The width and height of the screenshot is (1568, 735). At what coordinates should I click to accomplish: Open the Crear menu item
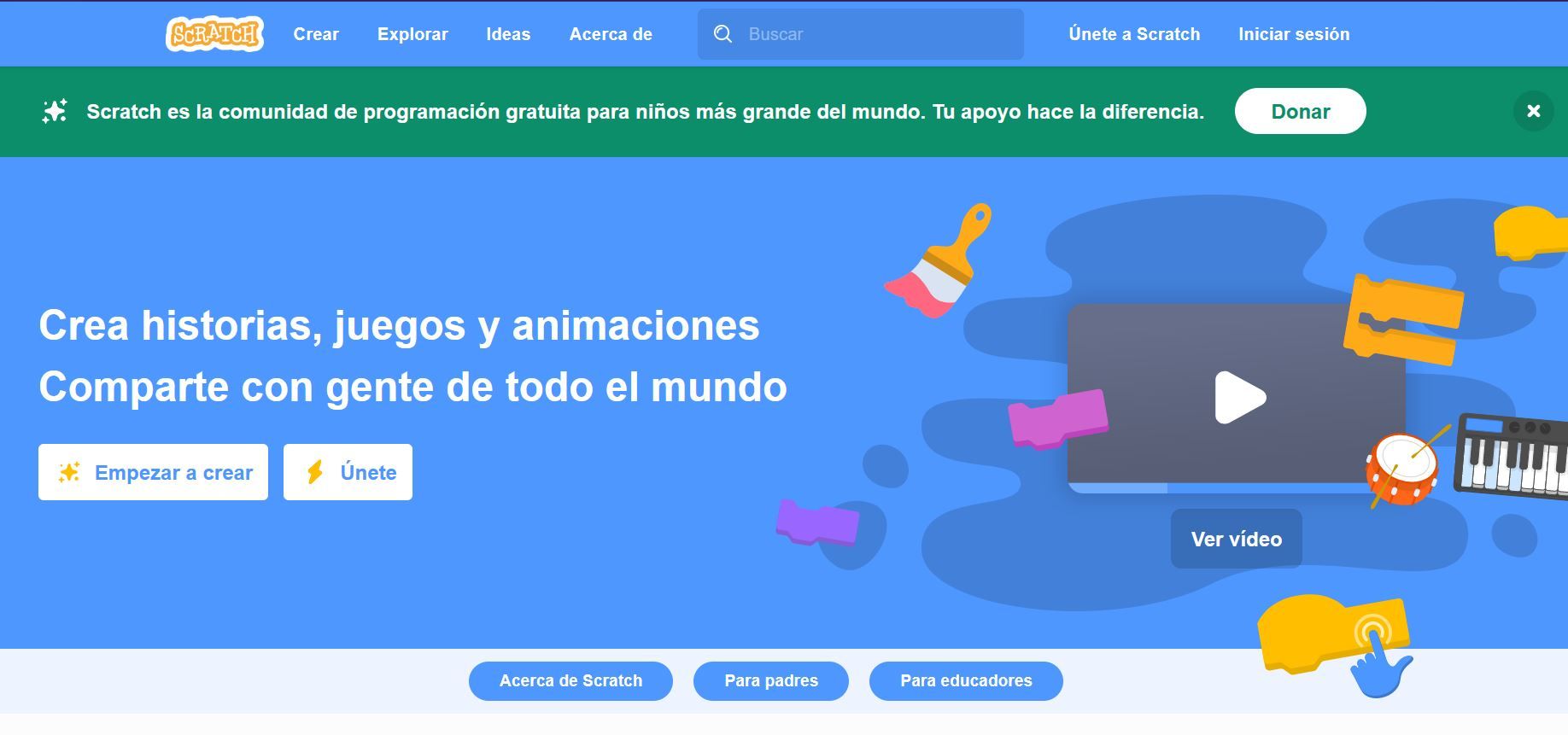(x=316, y=34)
